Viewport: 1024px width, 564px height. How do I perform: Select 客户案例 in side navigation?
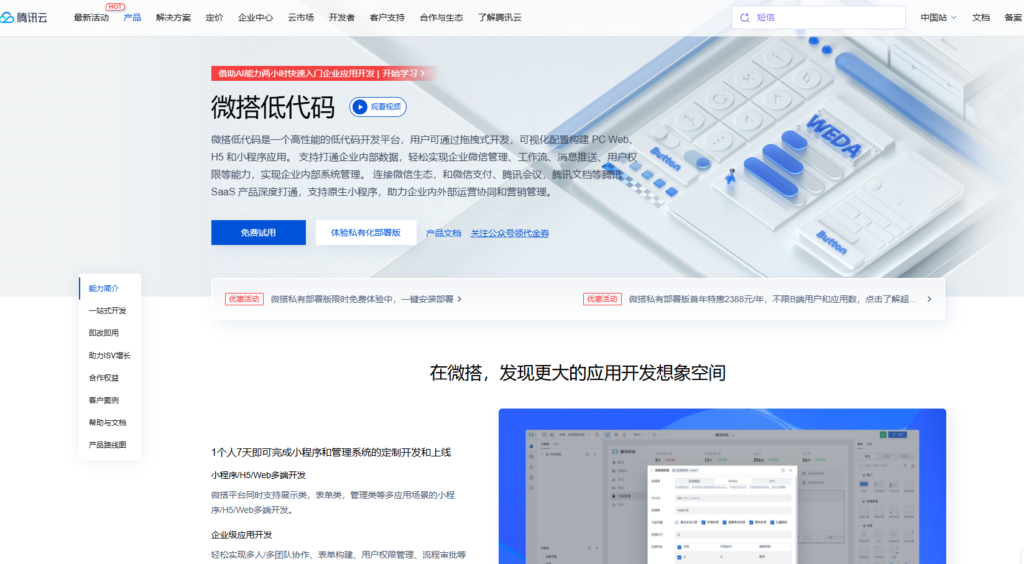coord(103,400)
